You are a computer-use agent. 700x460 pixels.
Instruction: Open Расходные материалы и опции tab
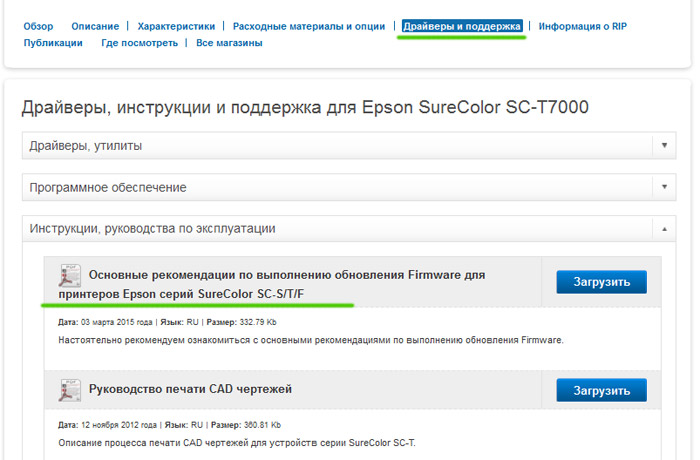click(309, 26)
